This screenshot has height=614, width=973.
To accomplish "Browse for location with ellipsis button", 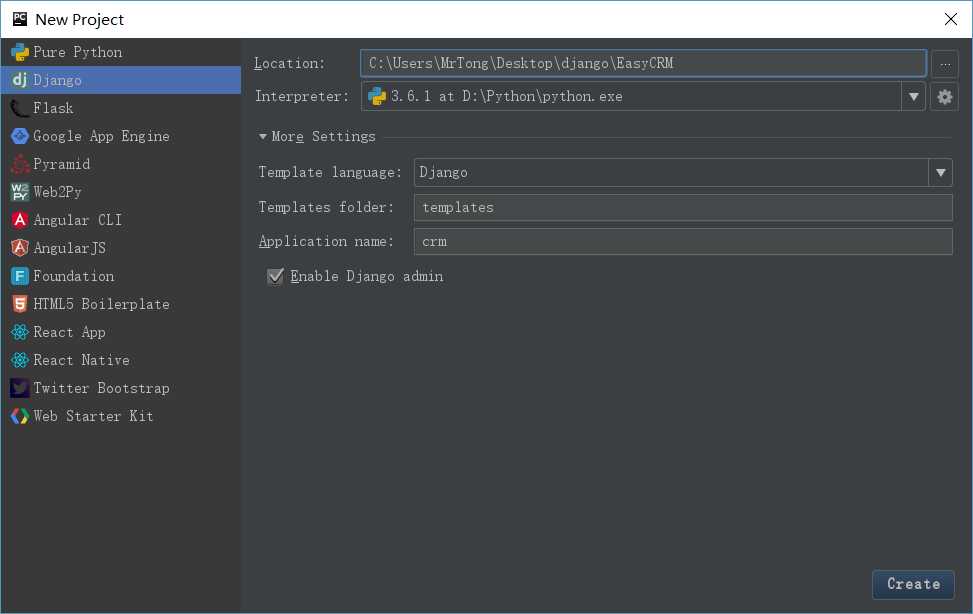I will 944,64.
